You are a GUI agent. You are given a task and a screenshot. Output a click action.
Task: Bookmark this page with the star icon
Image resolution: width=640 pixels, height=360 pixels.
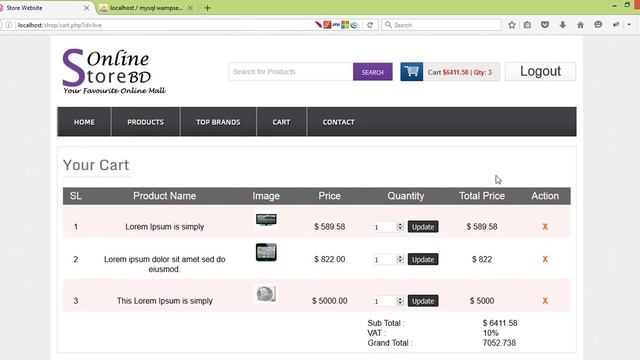512,25
